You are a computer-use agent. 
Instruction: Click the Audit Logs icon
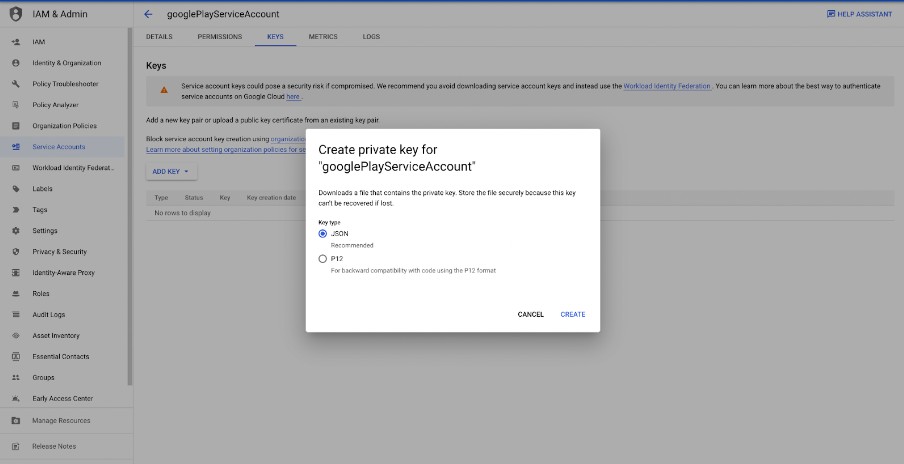tap(16, 315)
